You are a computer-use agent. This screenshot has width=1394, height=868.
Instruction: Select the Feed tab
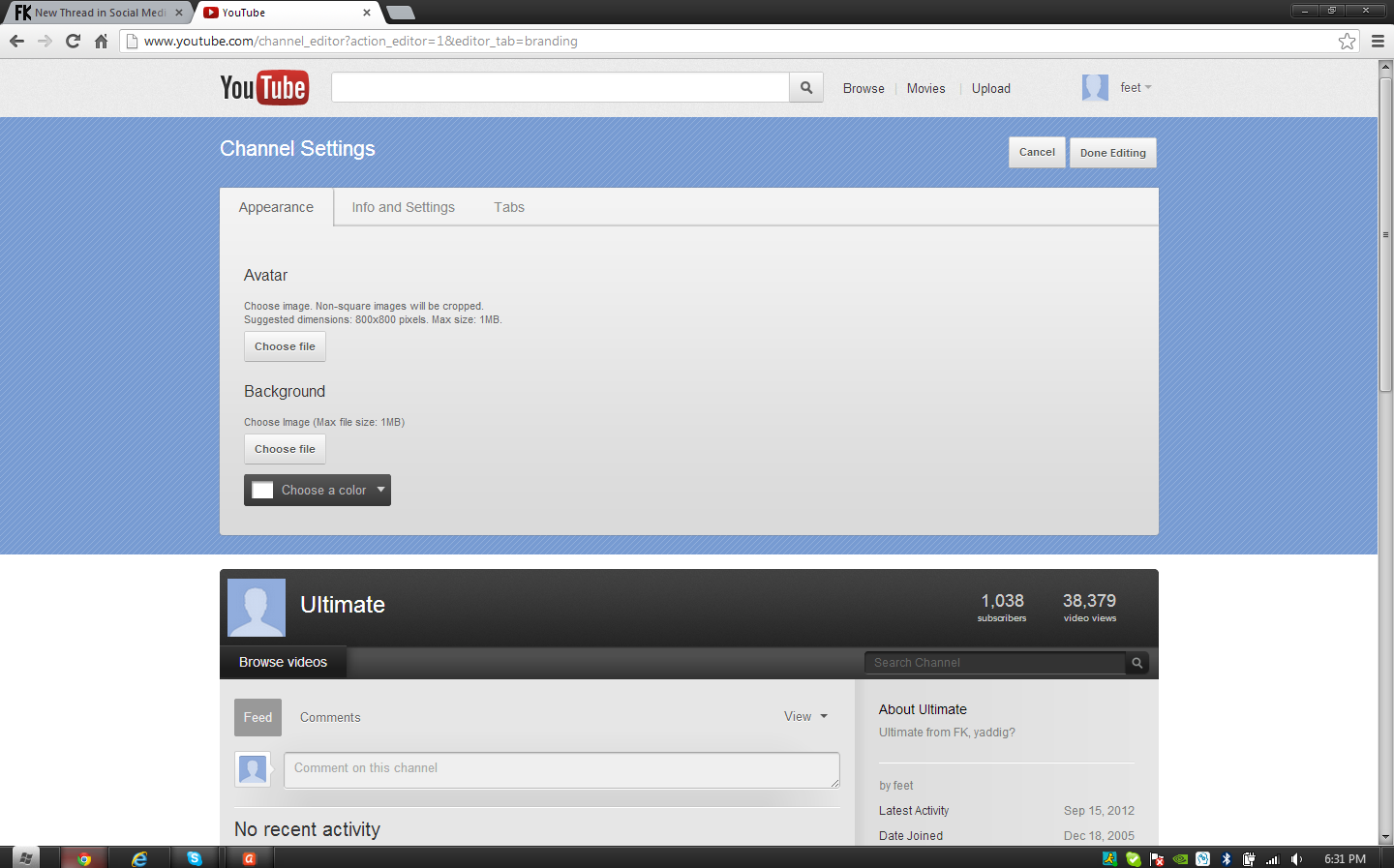pos(258,717)
